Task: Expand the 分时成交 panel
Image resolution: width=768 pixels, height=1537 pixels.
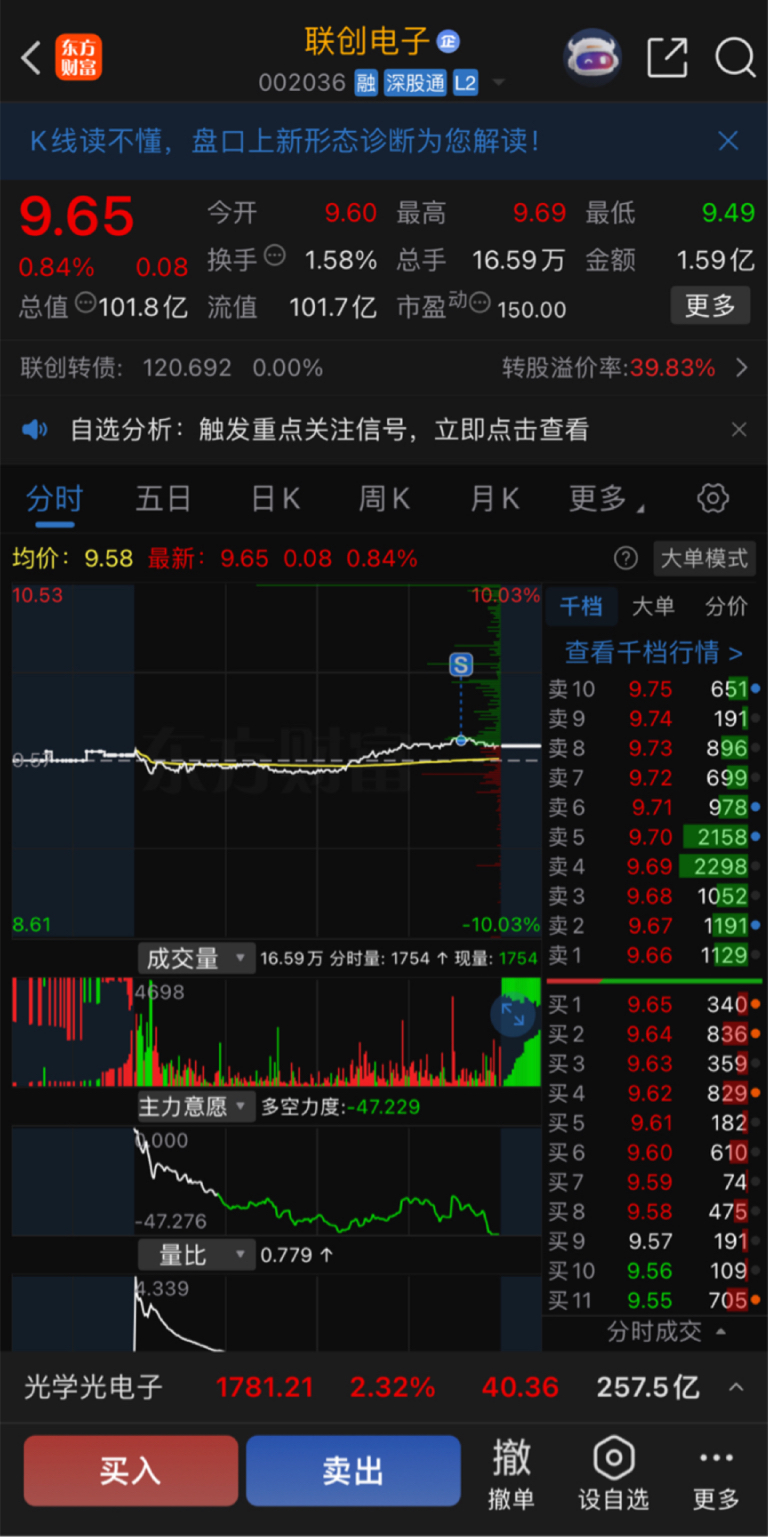Action: [665, 1332]
